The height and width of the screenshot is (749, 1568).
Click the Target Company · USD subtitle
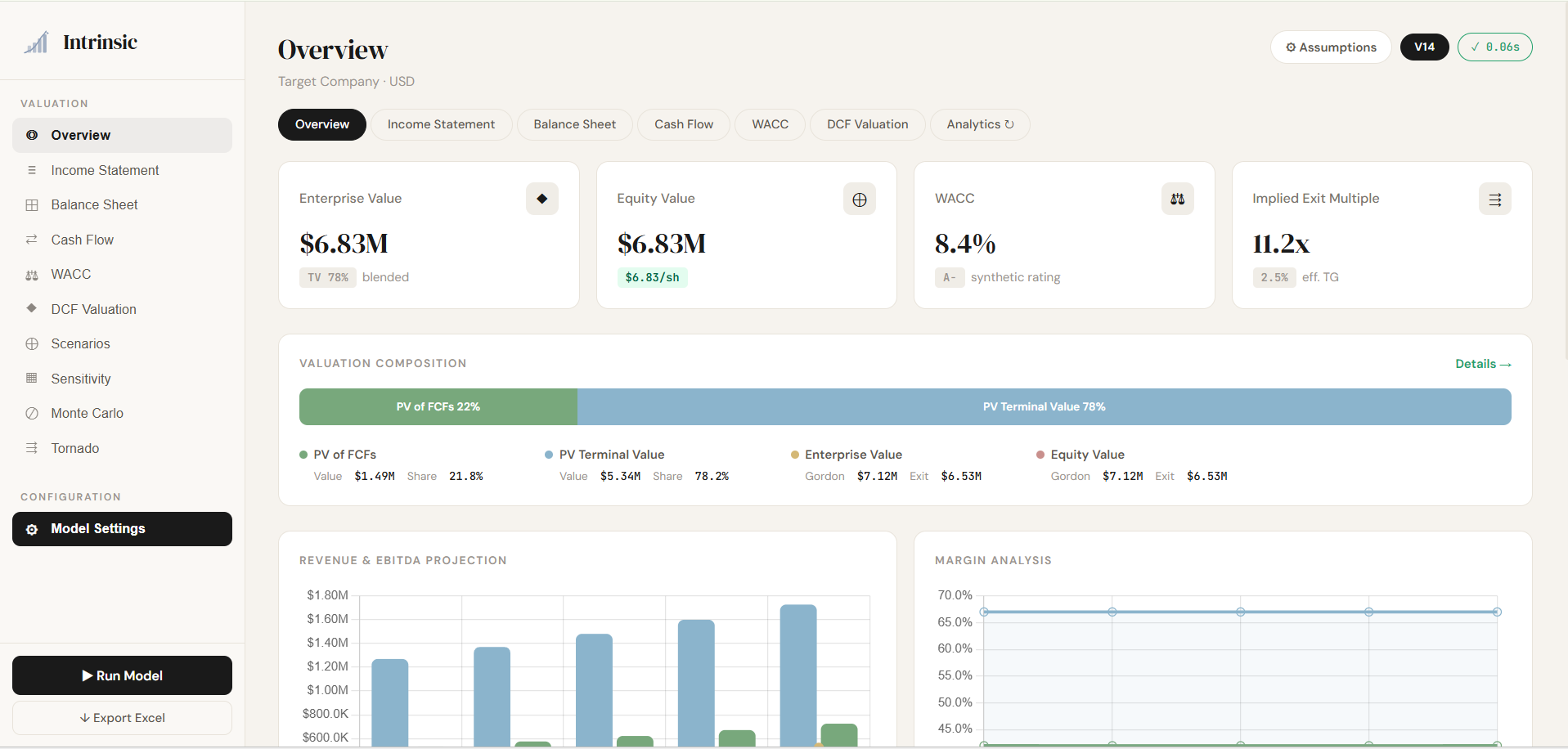346,82
